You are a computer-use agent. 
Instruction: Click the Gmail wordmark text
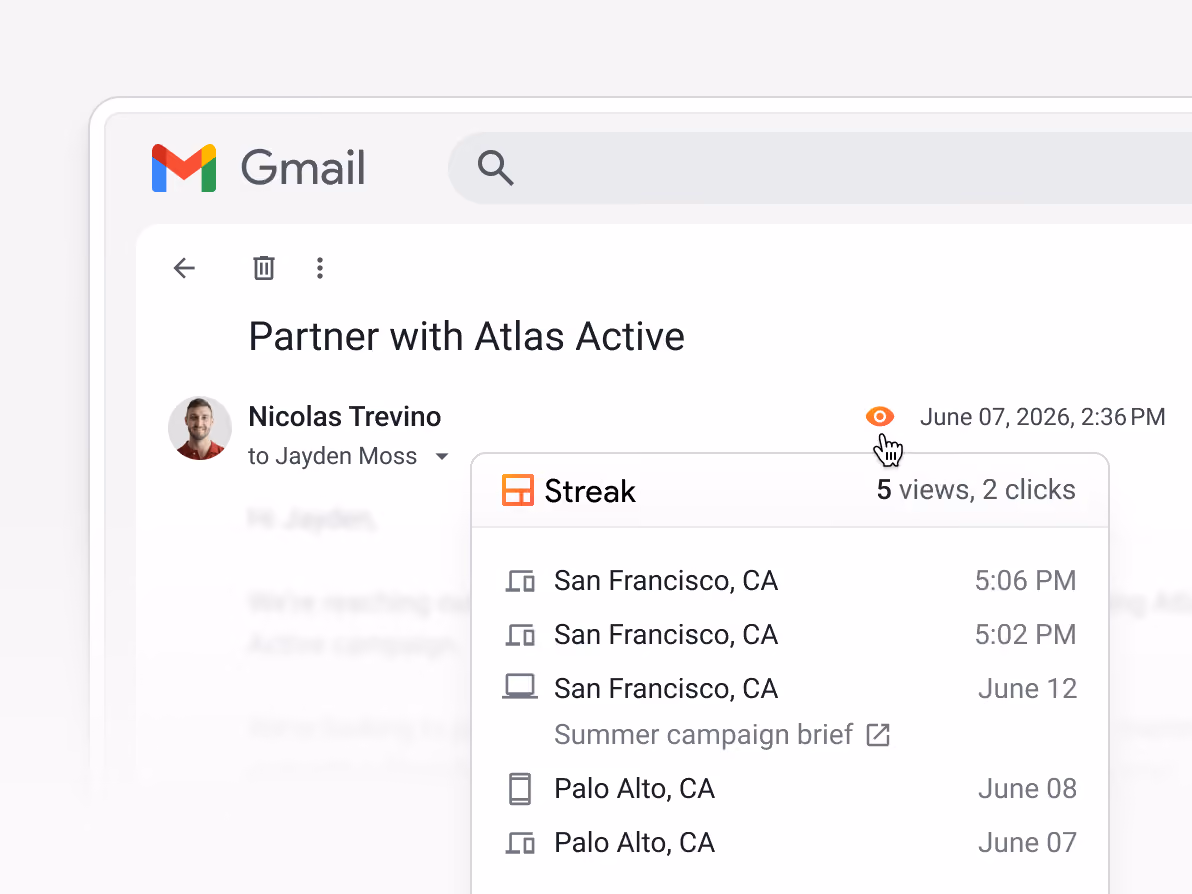click(303, 168)
